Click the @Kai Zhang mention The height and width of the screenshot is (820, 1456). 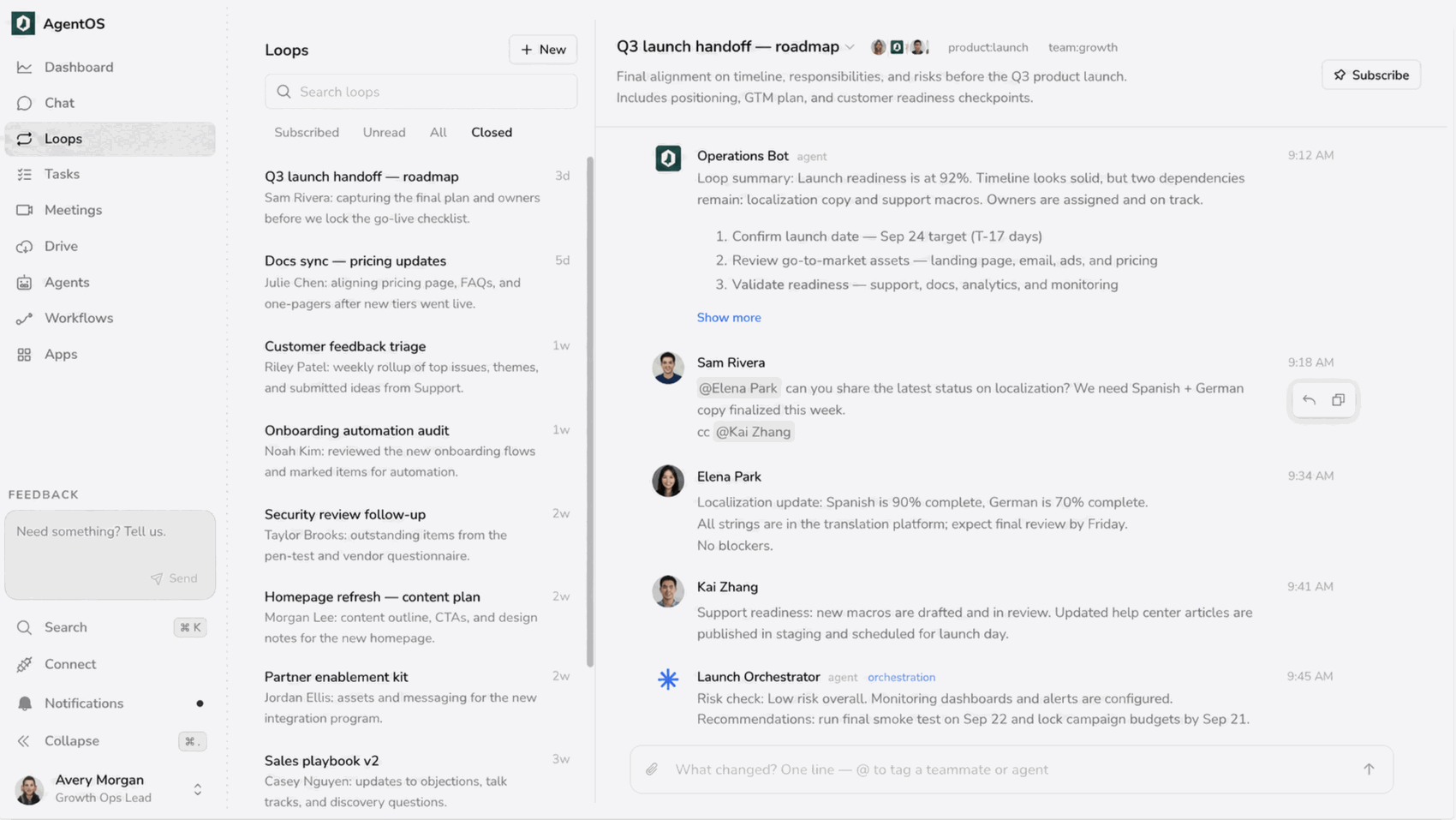coord(754,432)
